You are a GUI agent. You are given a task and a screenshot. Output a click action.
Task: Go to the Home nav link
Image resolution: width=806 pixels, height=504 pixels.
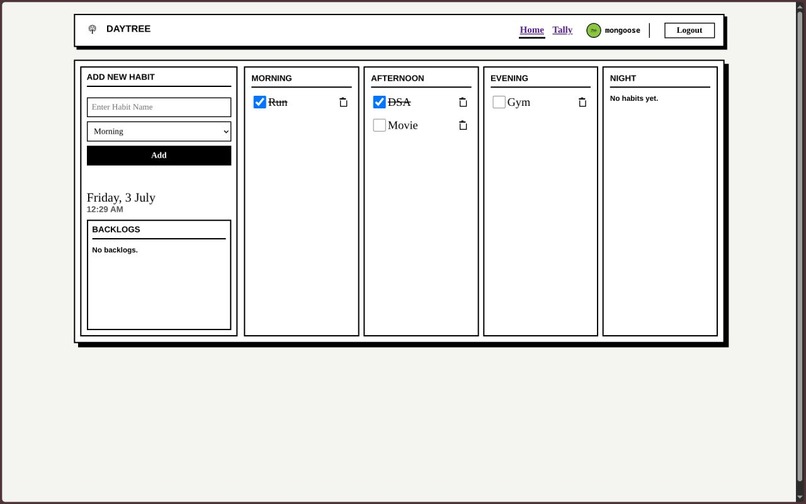(x=532, y=30)
